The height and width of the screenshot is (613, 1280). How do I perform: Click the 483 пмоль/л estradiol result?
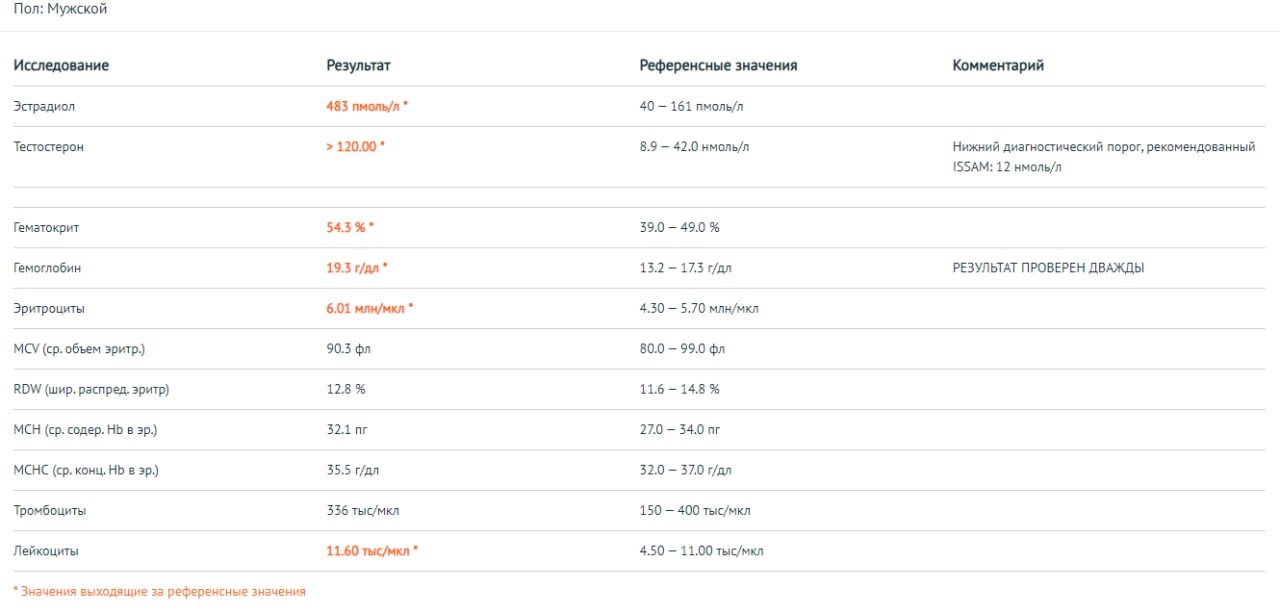point(366,106)
